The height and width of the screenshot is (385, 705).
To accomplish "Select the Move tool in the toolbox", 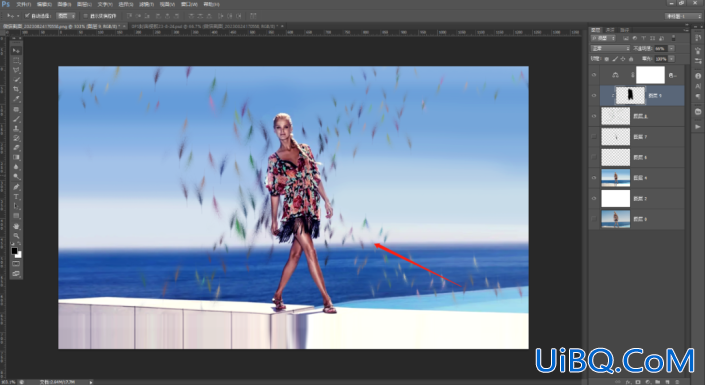I will pos(16,50).
